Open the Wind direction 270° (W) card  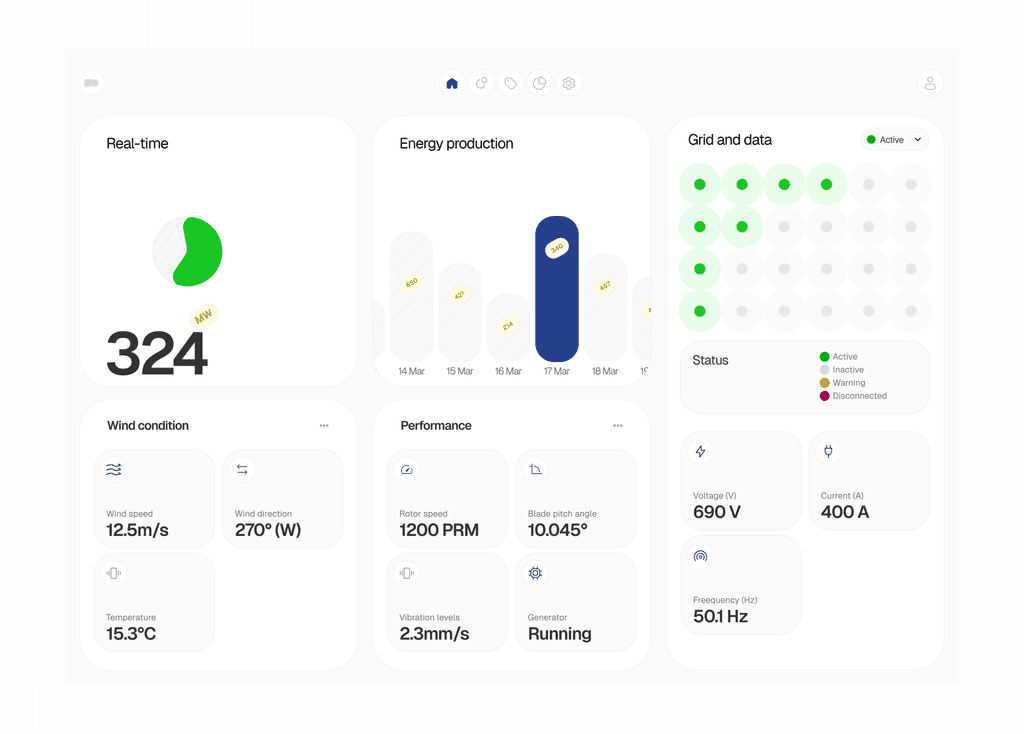click(283, 498)
